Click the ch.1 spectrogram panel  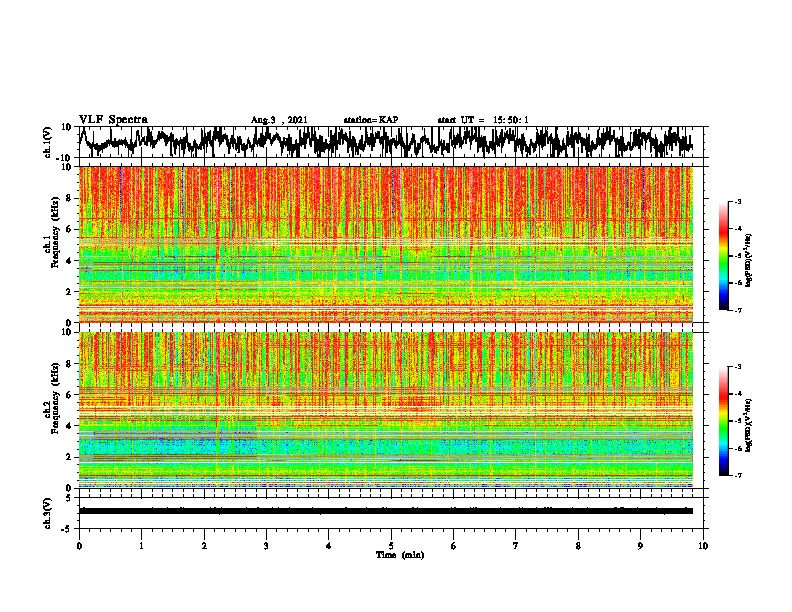(x=386, y=244)
